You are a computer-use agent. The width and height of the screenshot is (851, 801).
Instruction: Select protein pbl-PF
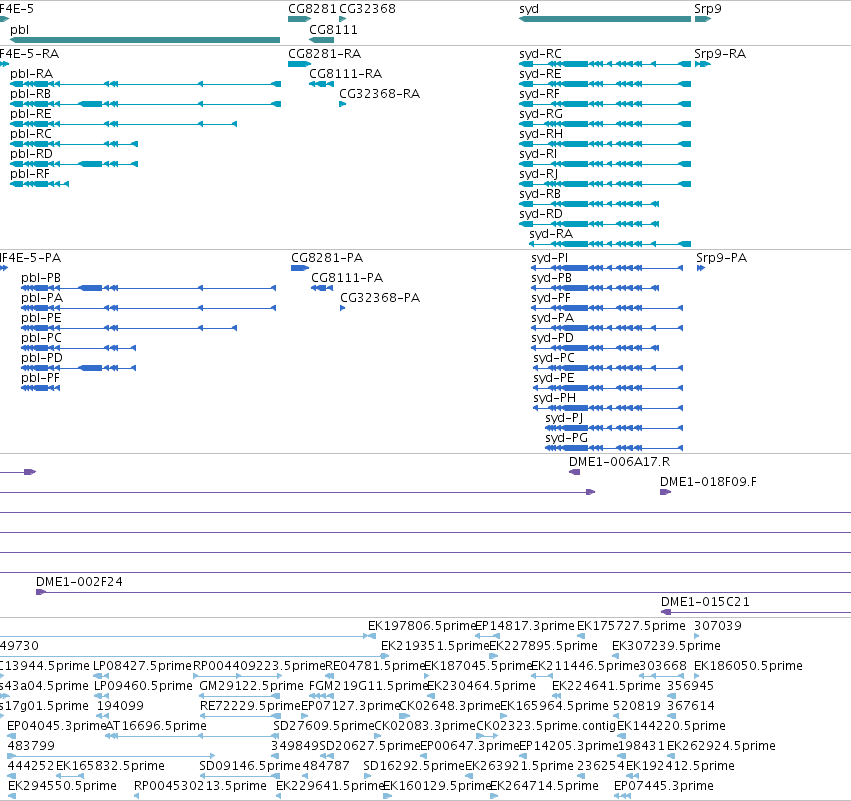[x=40, y=388]
